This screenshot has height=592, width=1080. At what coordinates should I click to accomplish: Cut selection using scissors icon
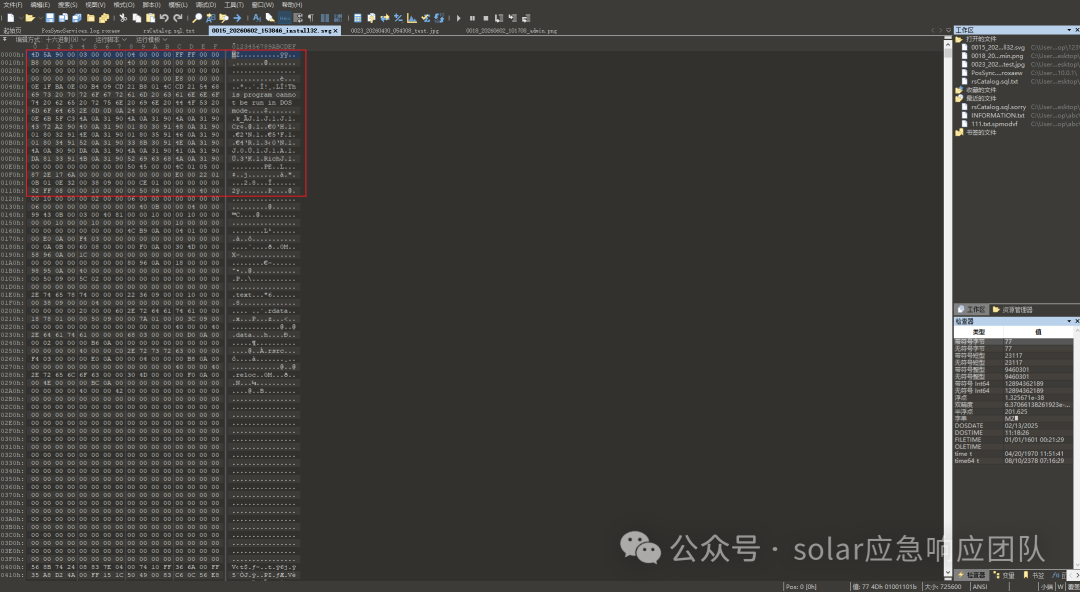click(123, 18)
